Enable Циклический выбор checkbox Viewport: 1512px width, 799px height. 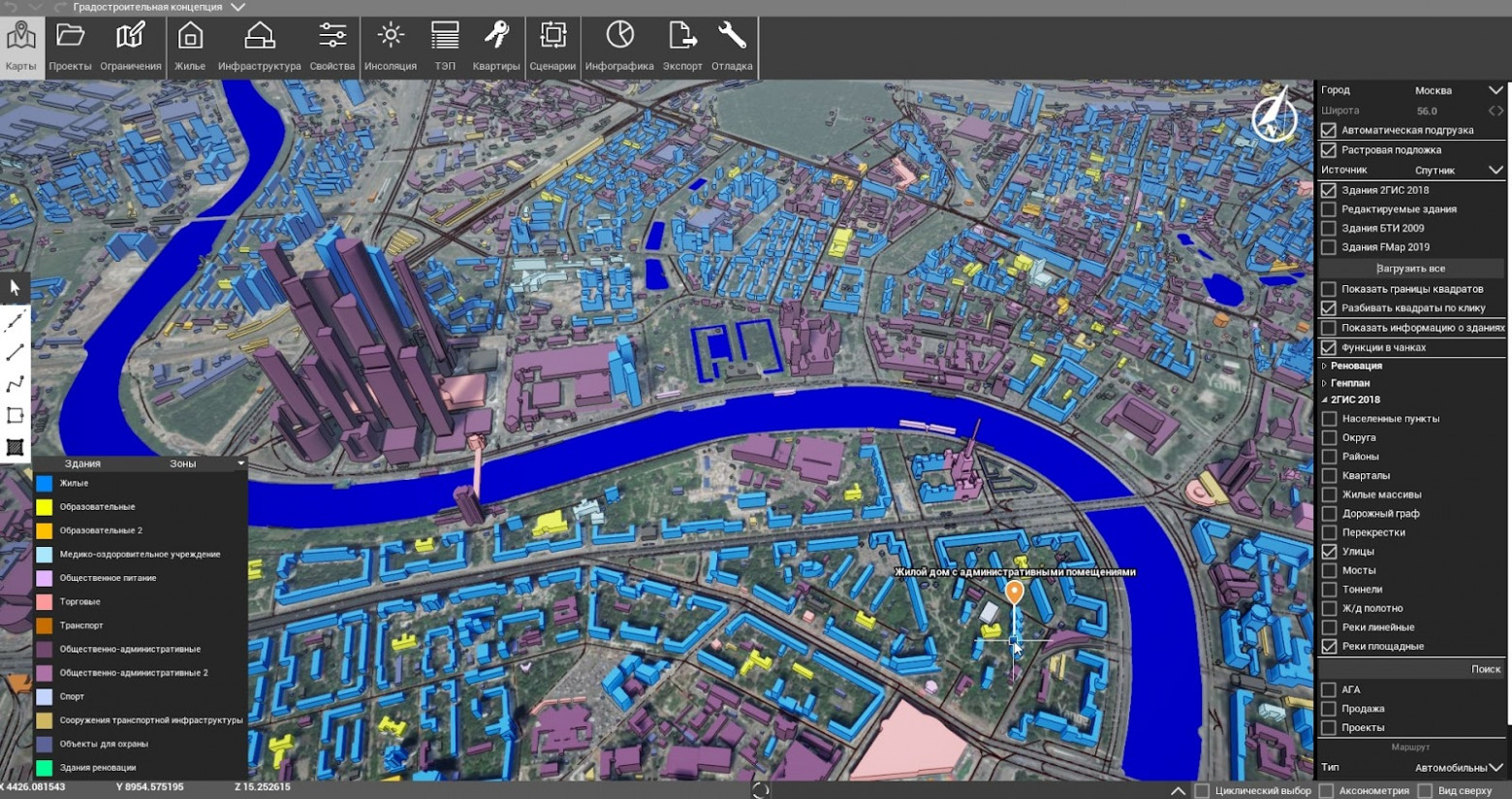1202,790
